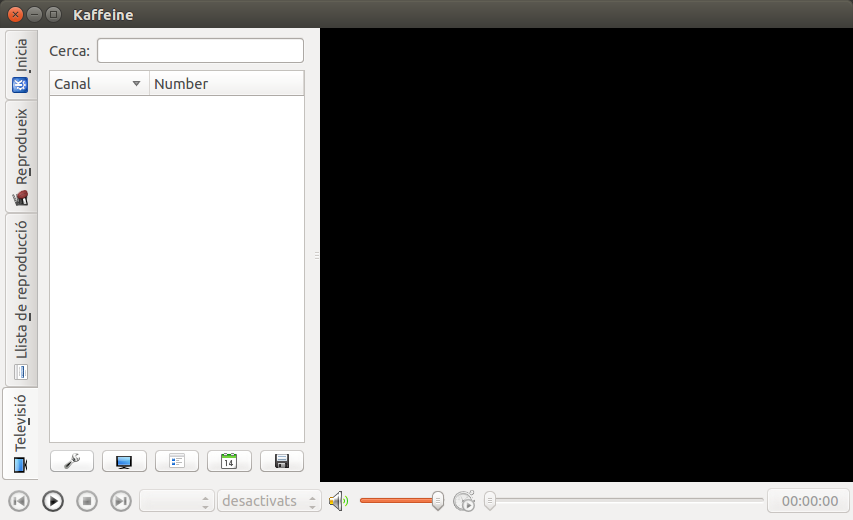This screenshot has width=853, height=520.
Task: Open the program guide calendar button
Action: pyautogui.click(x=229, y=461)
